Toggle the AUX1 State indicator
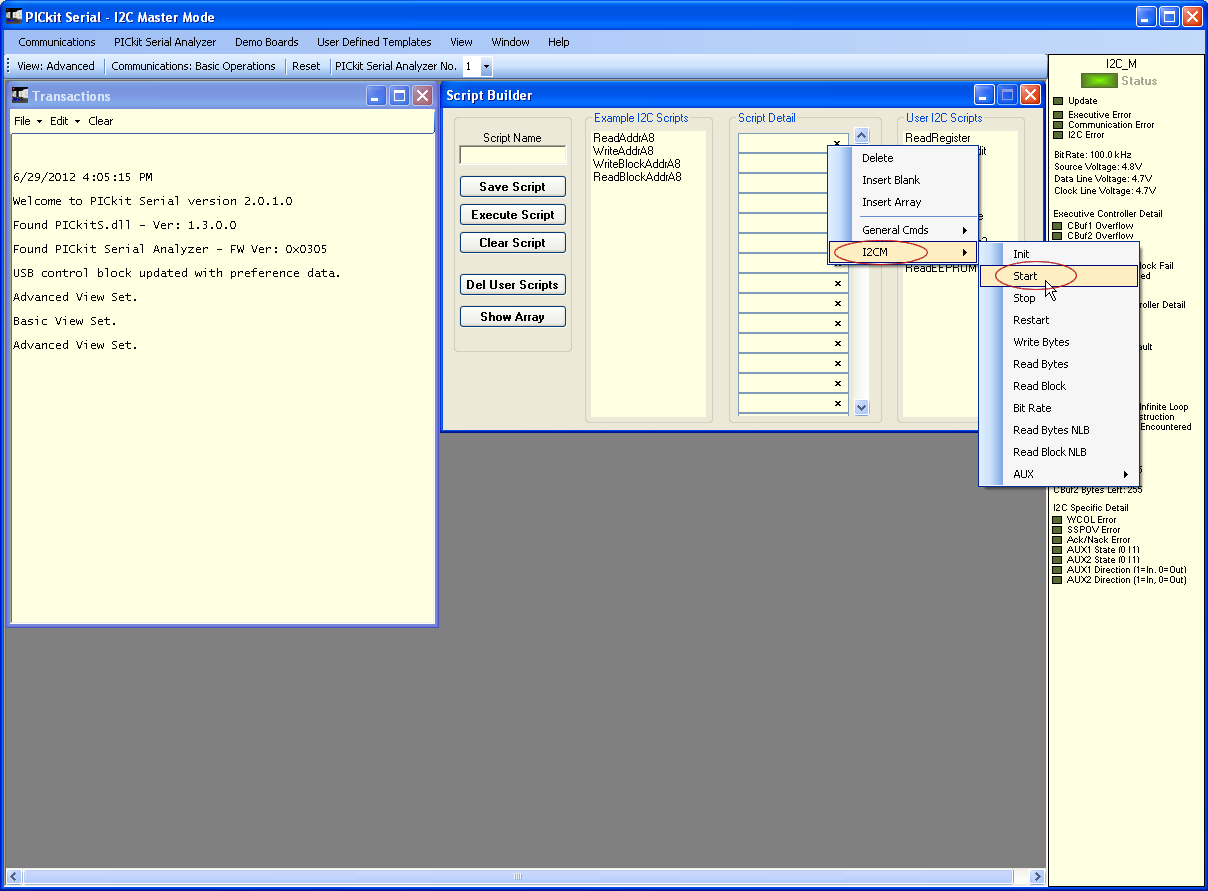1208x891 pixels. tap(1057, 549)
